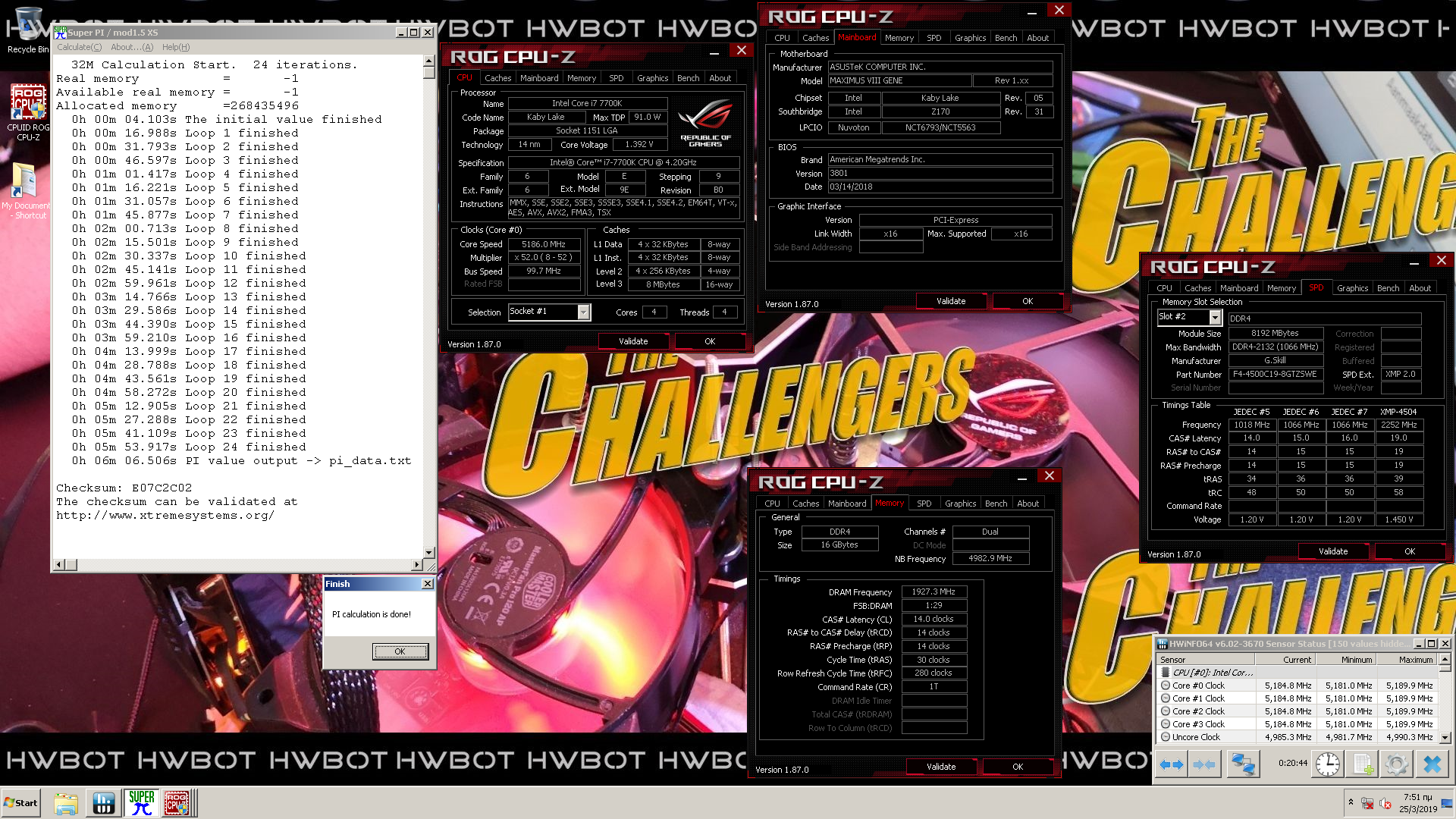The image size is (1456, 819).
Task: Select Uncore Clock sensor icon
Action: coord(1166,737)
